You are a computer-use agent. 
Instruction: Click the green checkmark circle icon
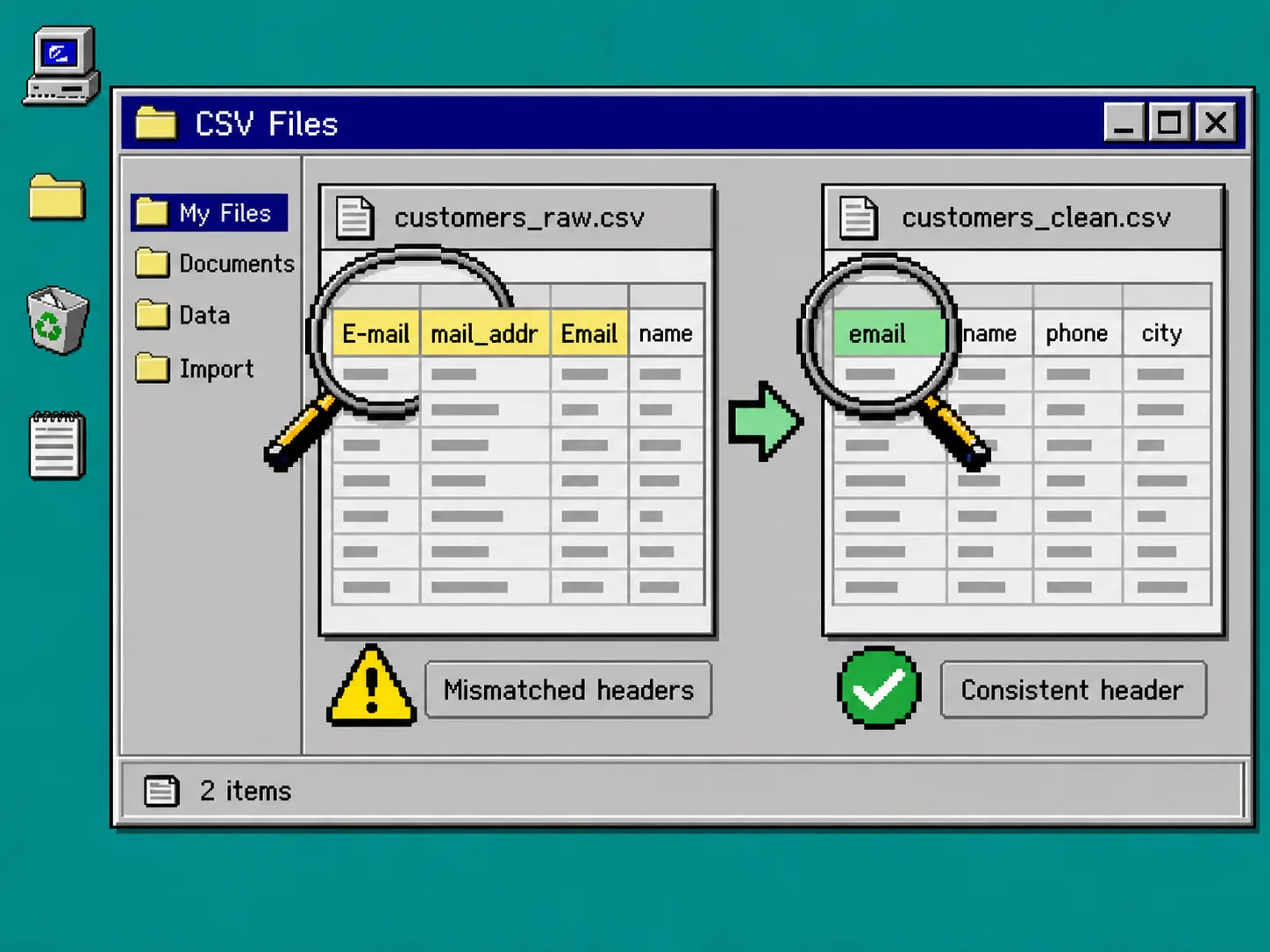pos(879,688)
